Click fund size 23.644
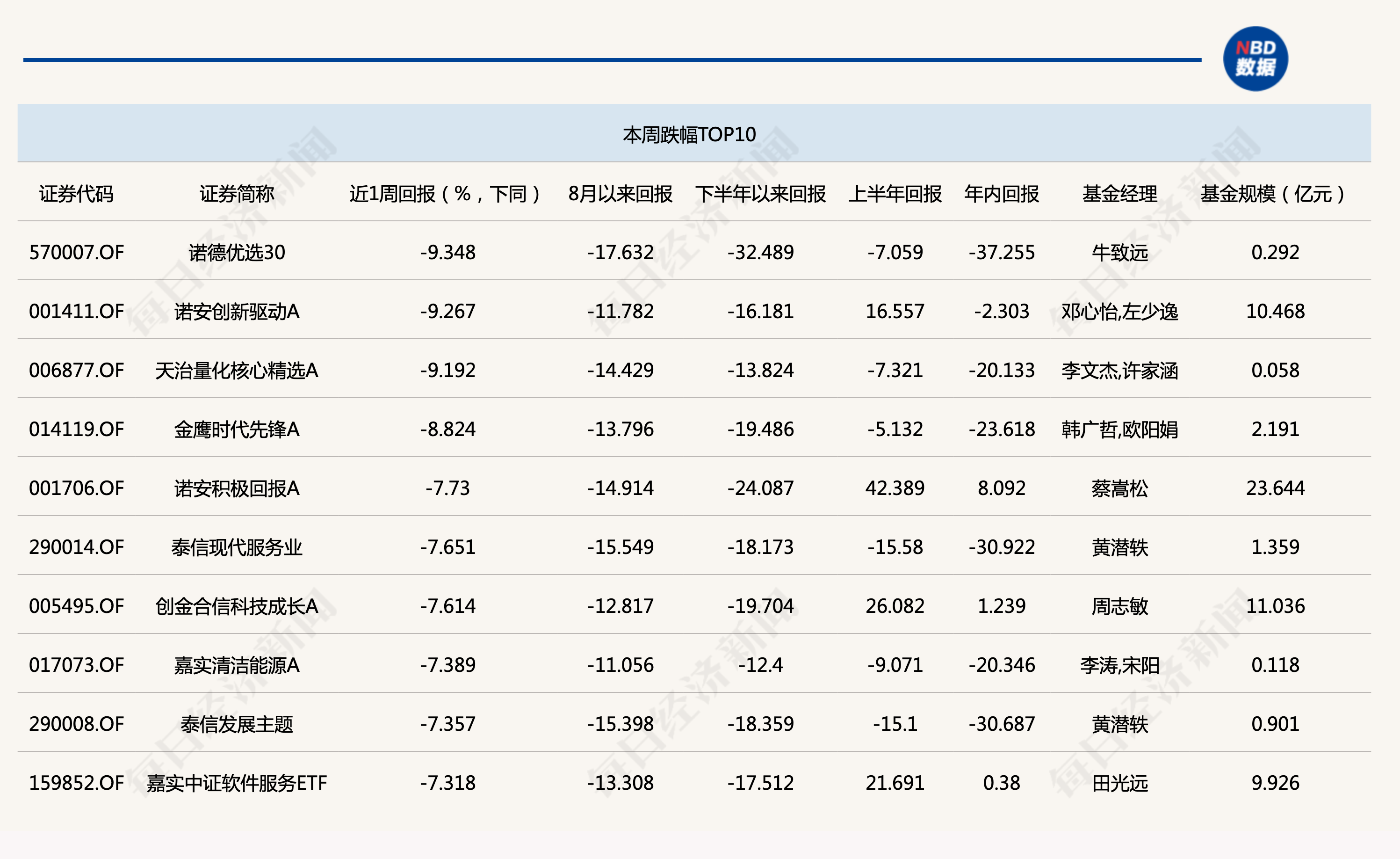This screenshot has width=1400, height=859. click(x=1275, y=488)
